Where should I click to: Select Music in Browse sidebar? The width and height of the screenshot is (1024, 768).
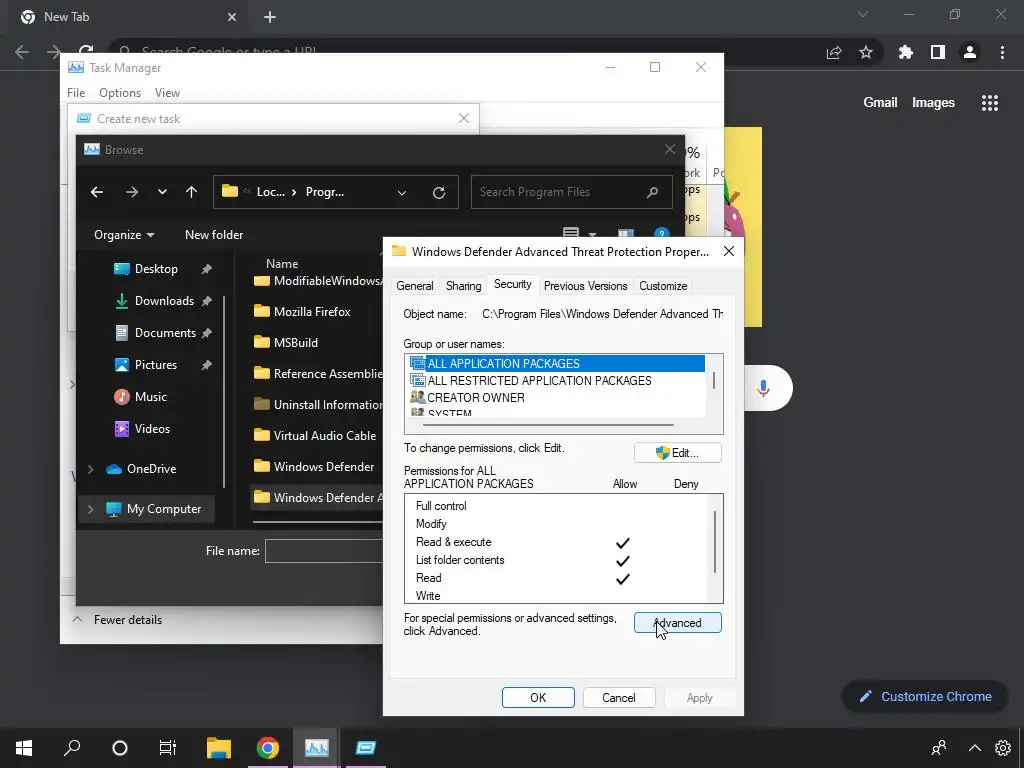click(x=150, y=396)
